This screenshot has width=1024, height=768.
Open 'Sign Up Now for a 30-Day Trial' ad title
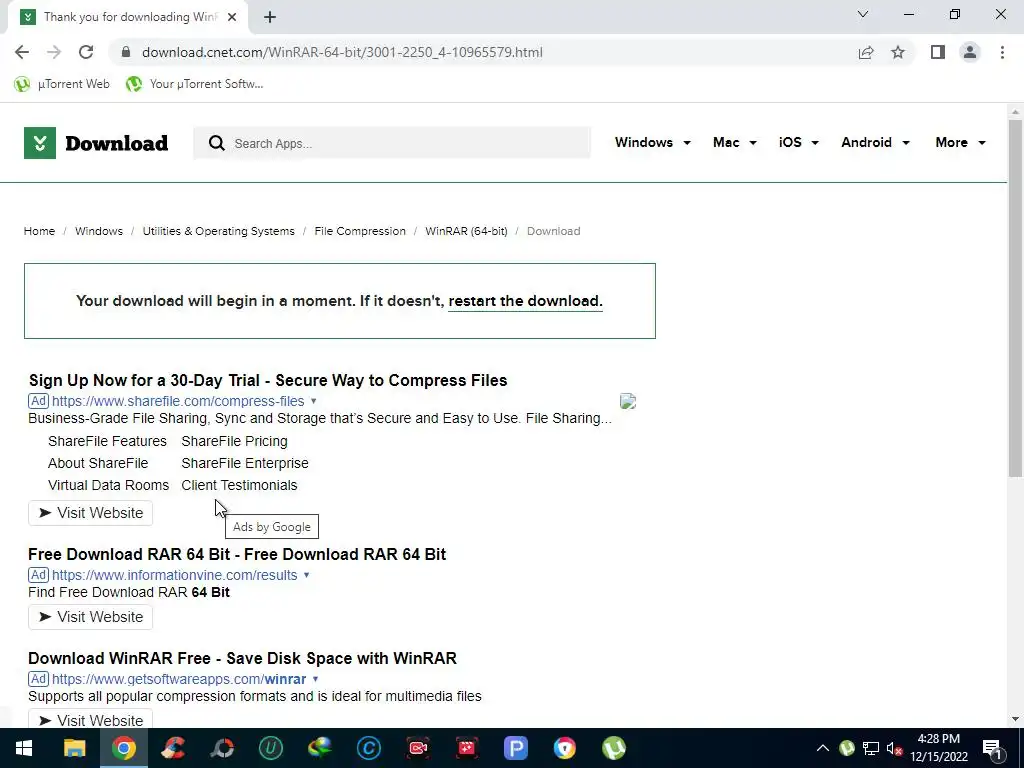[268, 380]
